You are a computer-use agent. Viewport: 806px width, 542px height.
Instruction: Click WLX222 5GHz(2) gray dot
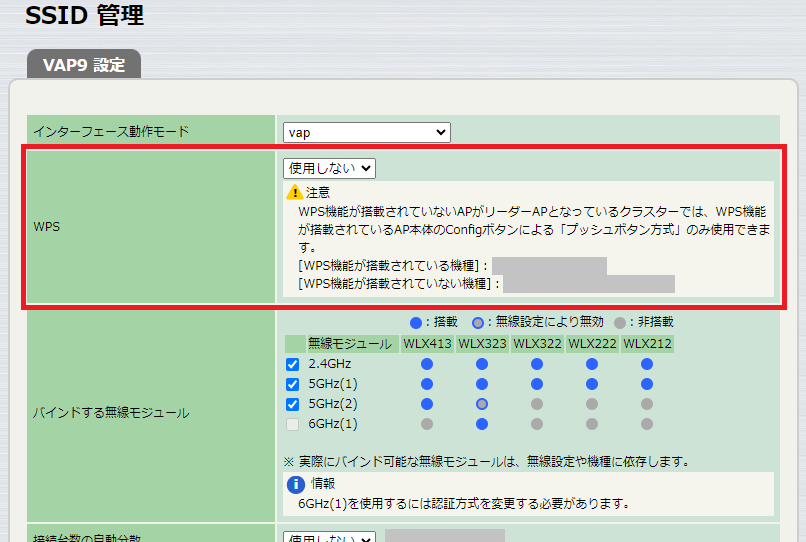(592, 404)
